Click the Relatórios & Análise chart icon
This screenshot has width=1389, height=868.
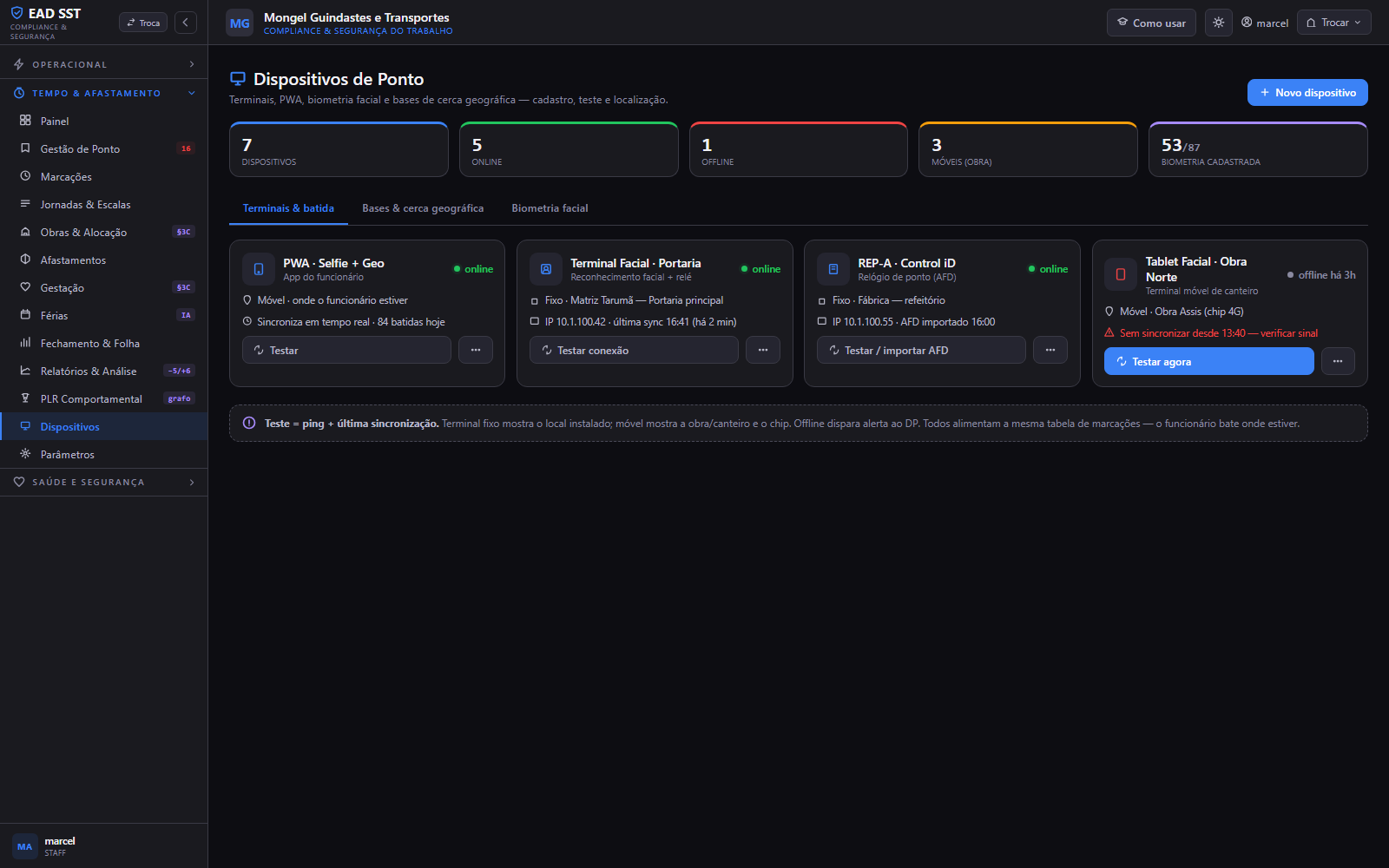pyautogui.click(x=25, y=371)
